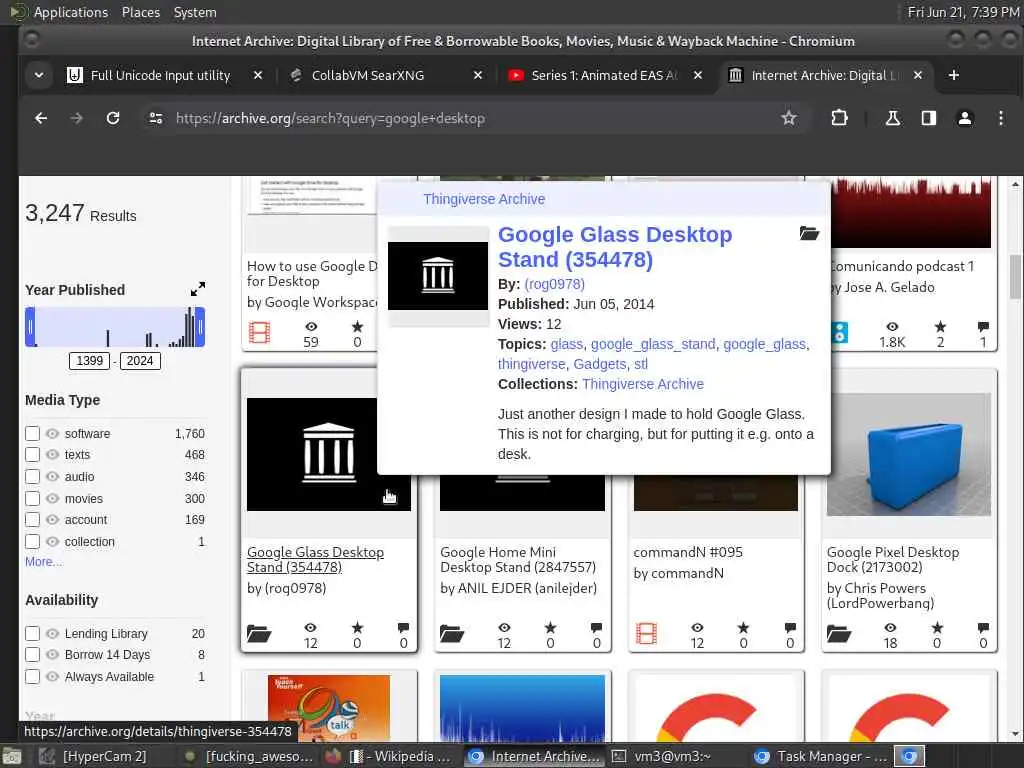Check the movies media type checkbox

pyautogui.click(x=33, y=499)
